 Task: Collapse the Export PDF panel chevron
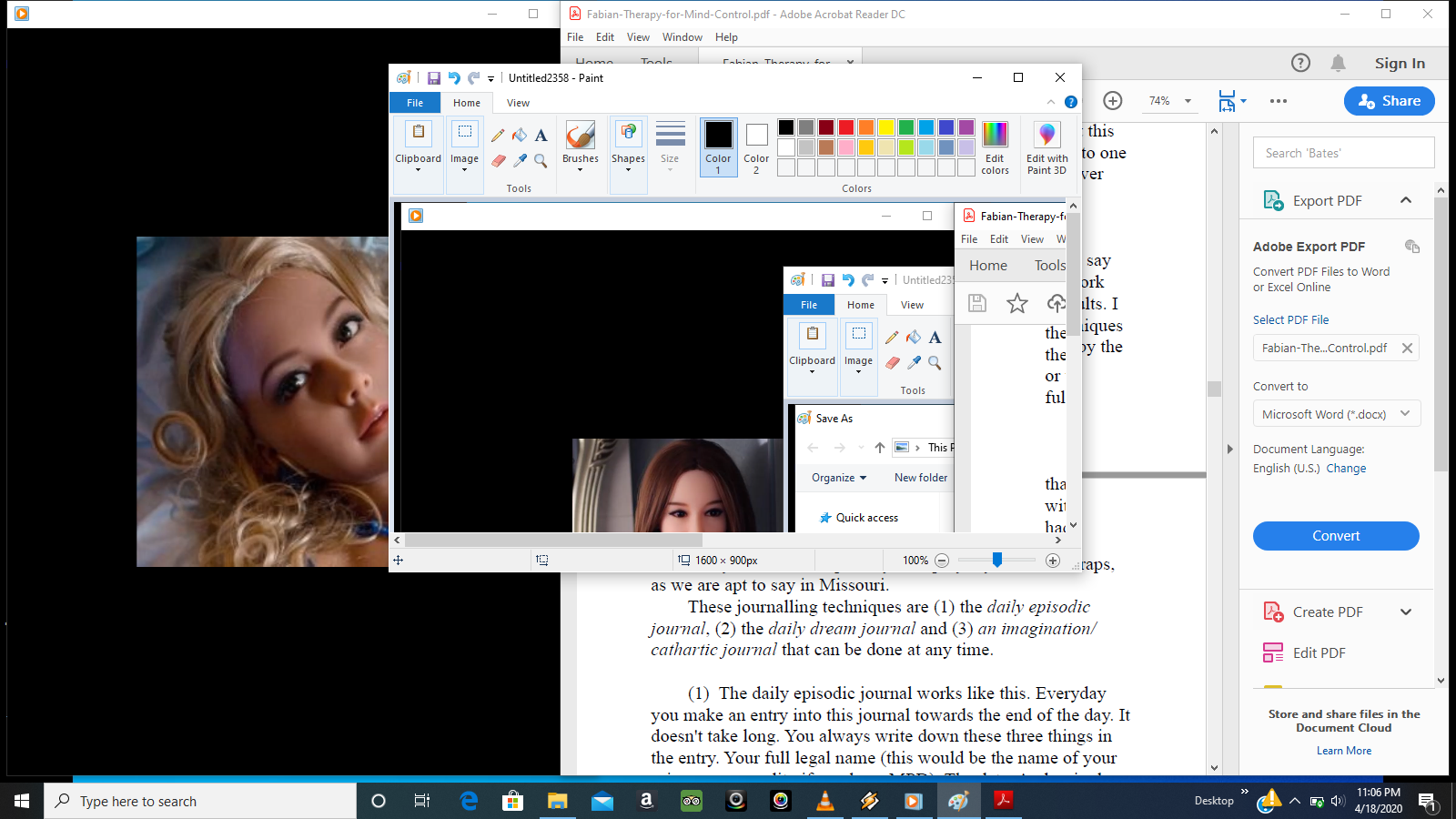click(x=1406, y=200)
